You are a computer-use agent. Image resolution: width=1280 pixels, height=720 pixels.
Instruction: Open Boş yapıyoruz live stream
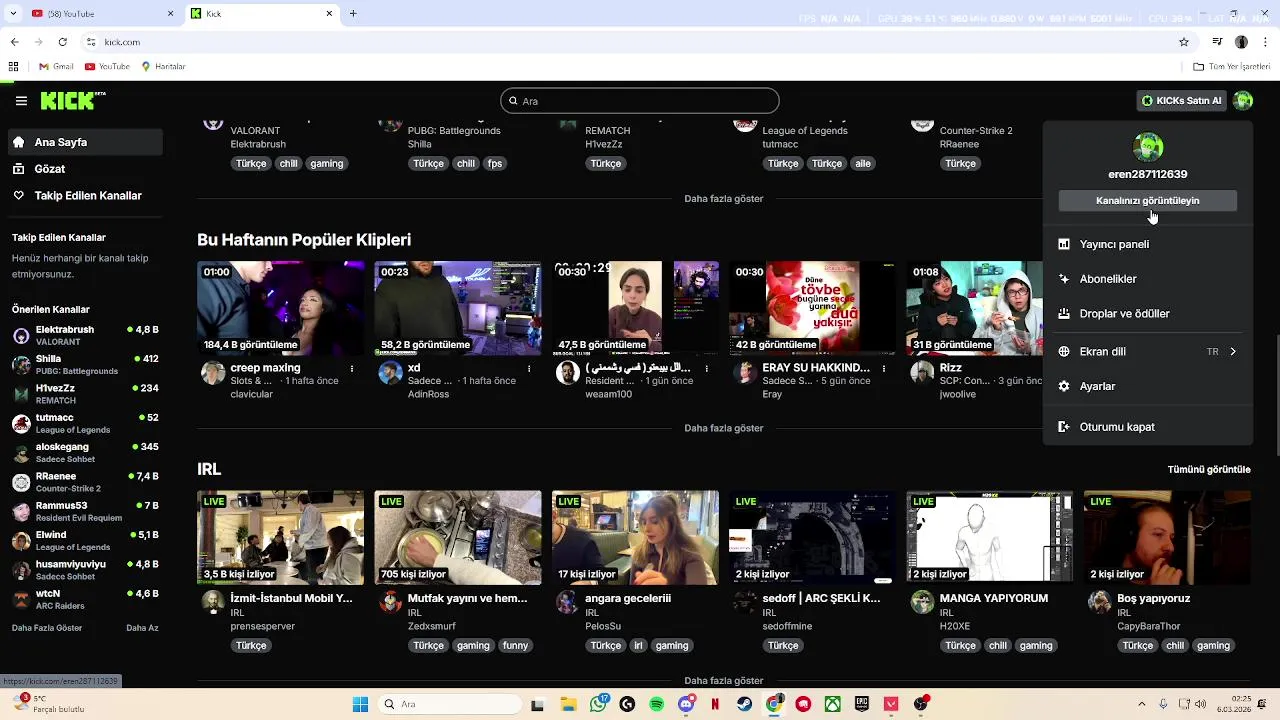(x=1167, y=537)
